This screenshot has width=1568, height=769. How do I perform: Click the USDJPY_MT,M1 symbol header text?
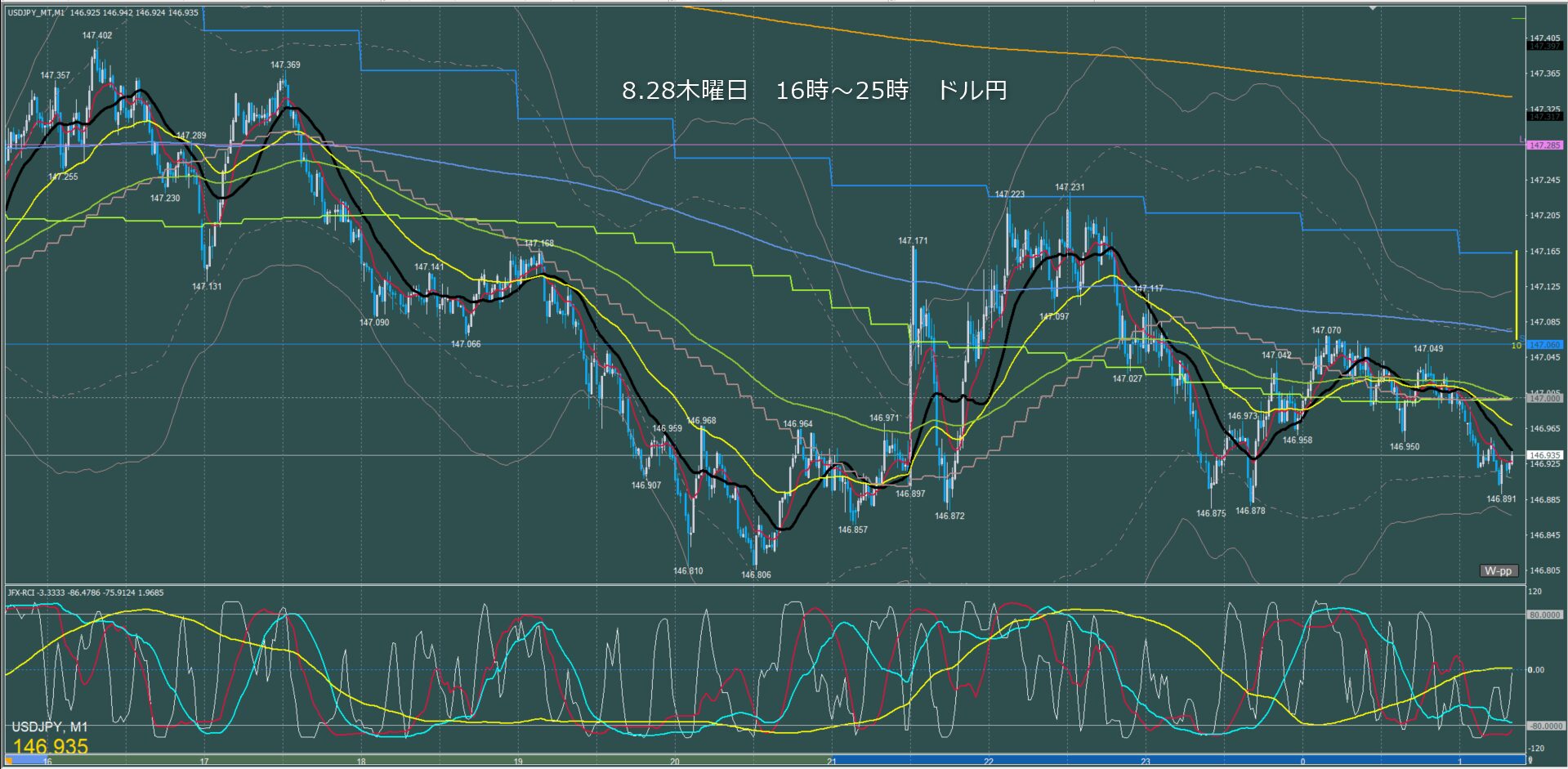(x=37, y=13)
